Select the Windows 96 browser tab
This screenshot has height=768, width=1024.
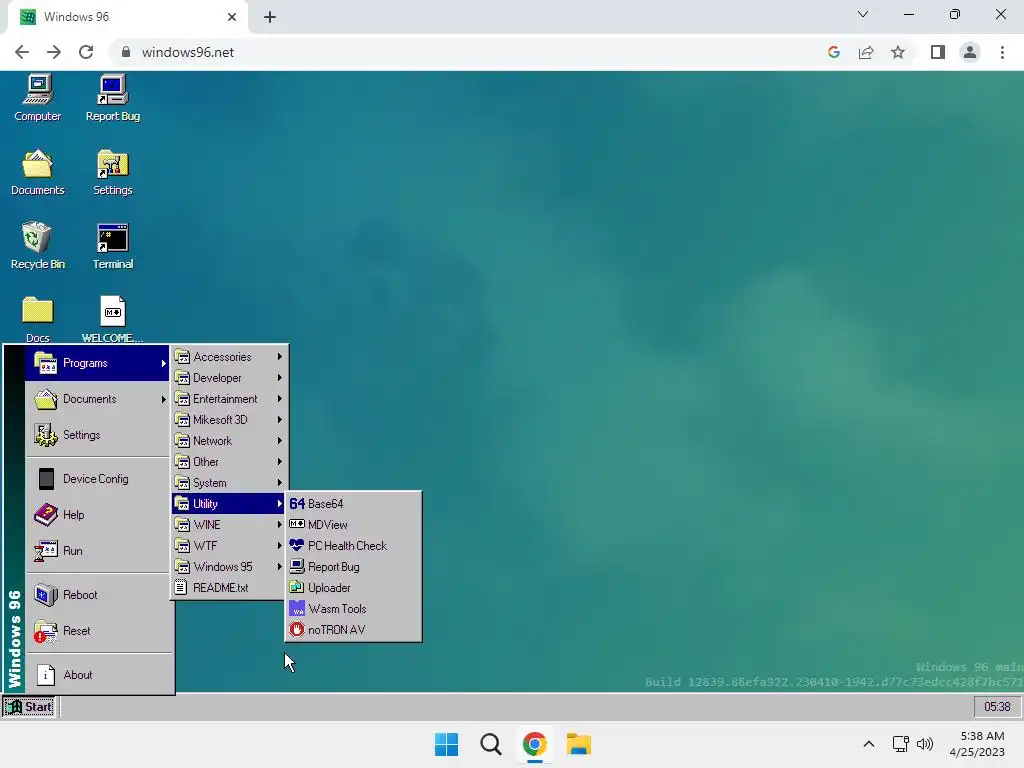[x=127, y=17]
